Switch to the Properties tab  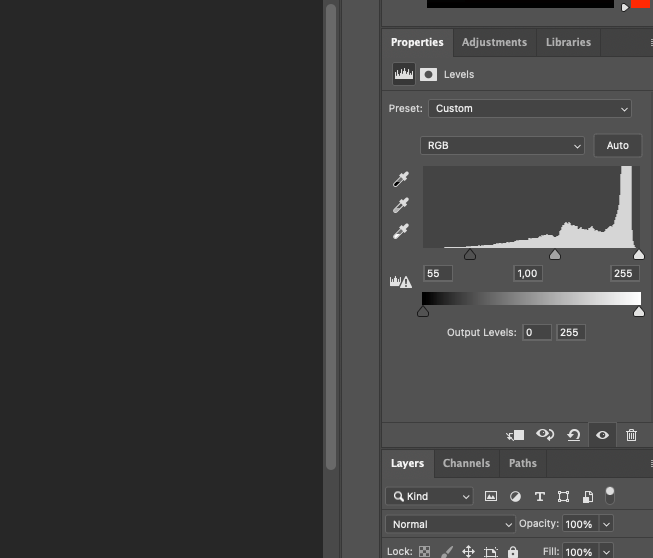pos(417,42)
